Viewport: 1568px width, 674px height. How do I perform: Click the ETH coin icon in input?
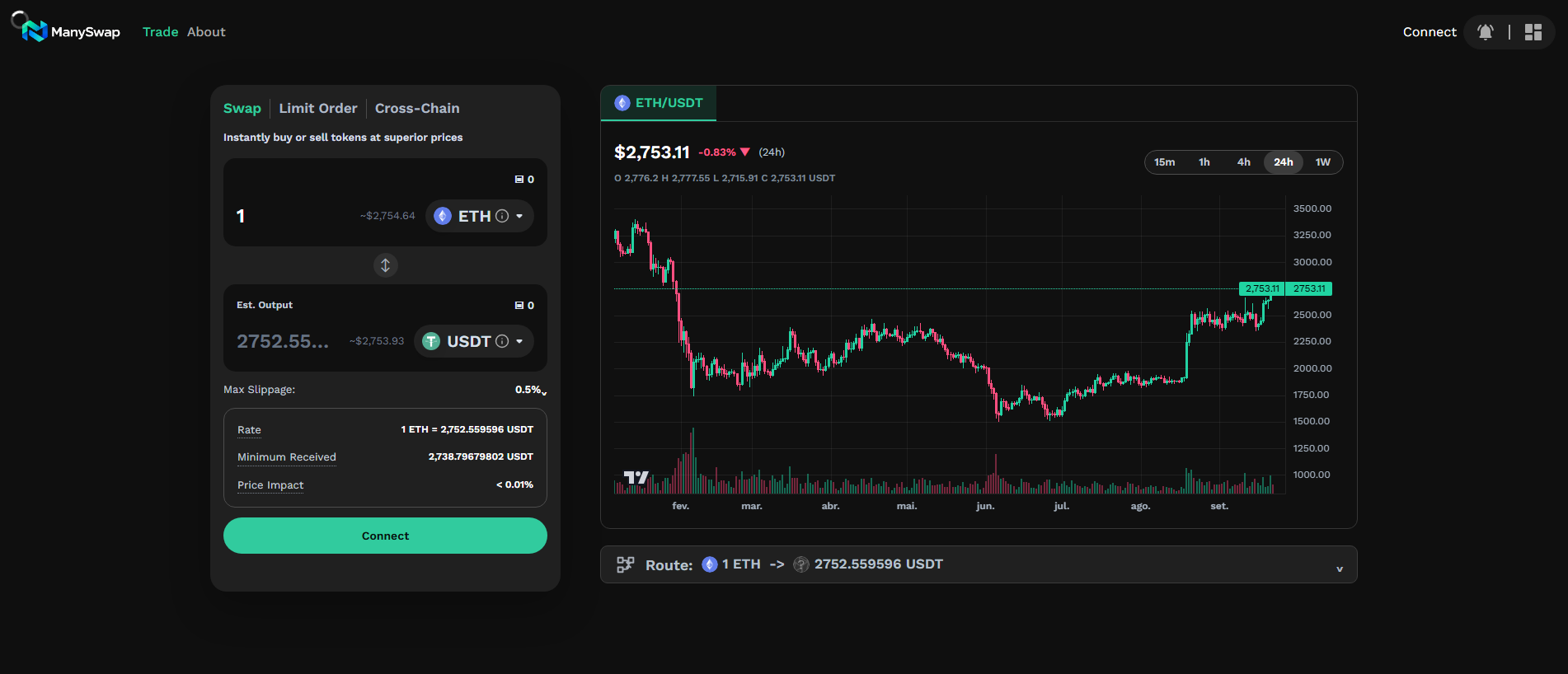(x=443, y=216)
